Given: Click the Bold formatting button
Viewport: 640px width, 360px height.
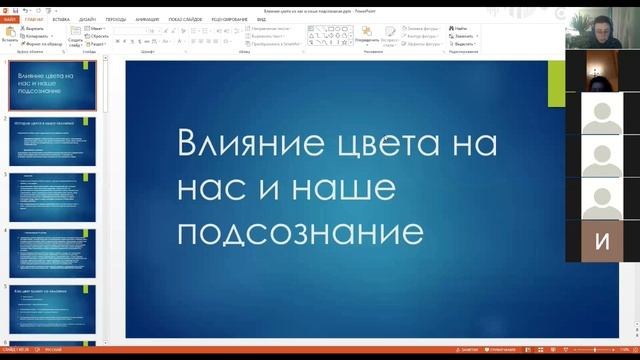Looking at the screenshot, I should [x=118, y=42].
